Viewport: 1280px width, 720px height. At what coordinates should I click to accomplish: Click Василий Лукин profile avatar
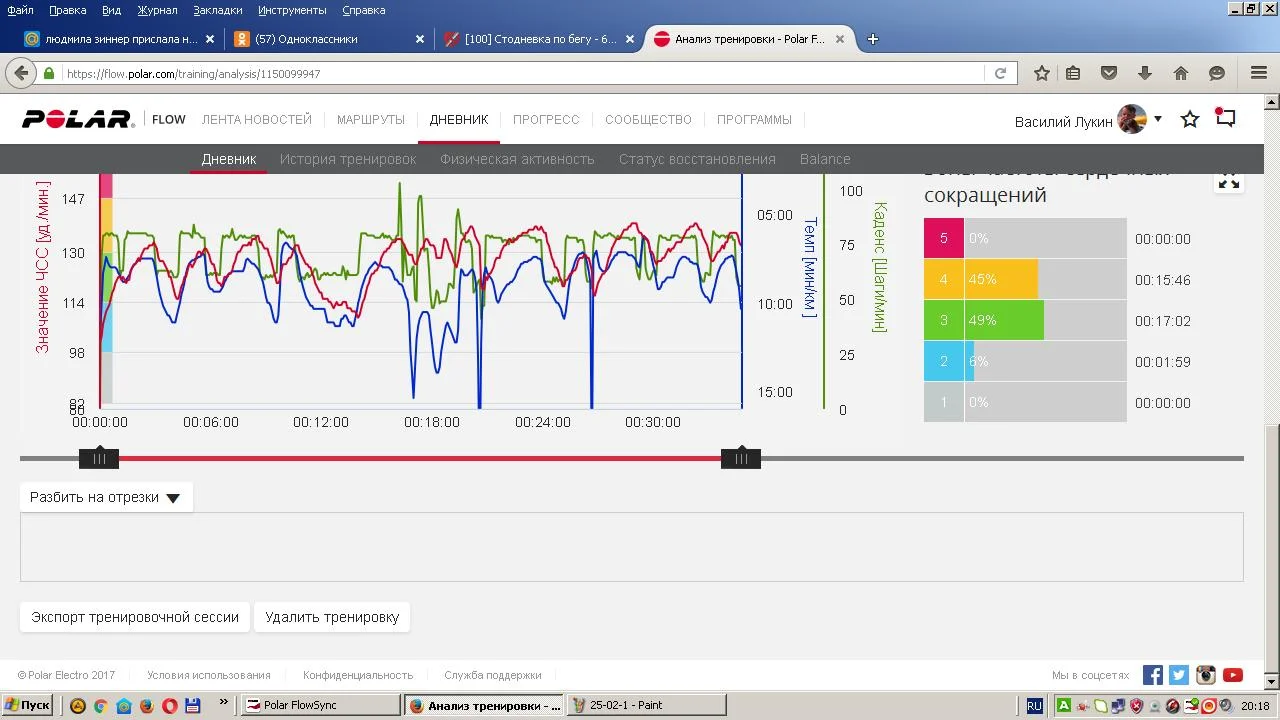pyautogui.click(x=1132, y=119)
